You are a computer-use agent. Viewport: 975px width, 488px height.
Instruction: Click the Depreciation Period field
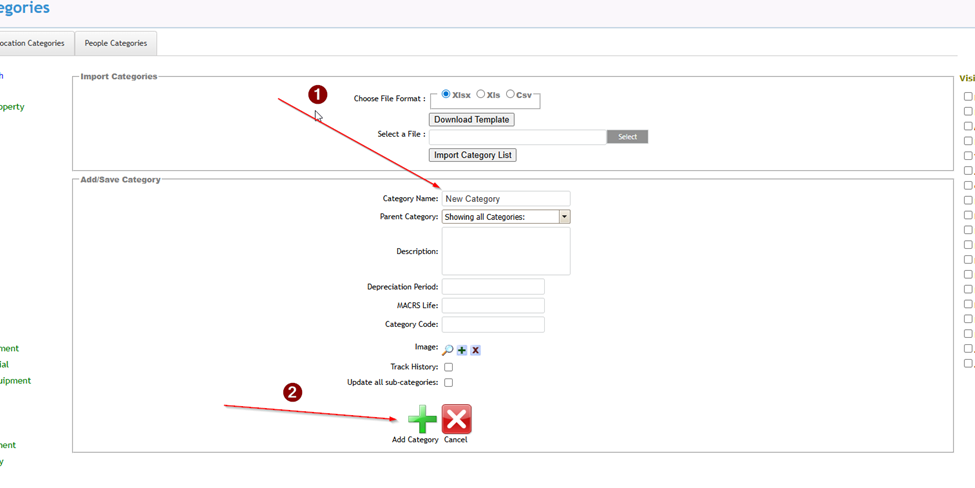(493, 287)
